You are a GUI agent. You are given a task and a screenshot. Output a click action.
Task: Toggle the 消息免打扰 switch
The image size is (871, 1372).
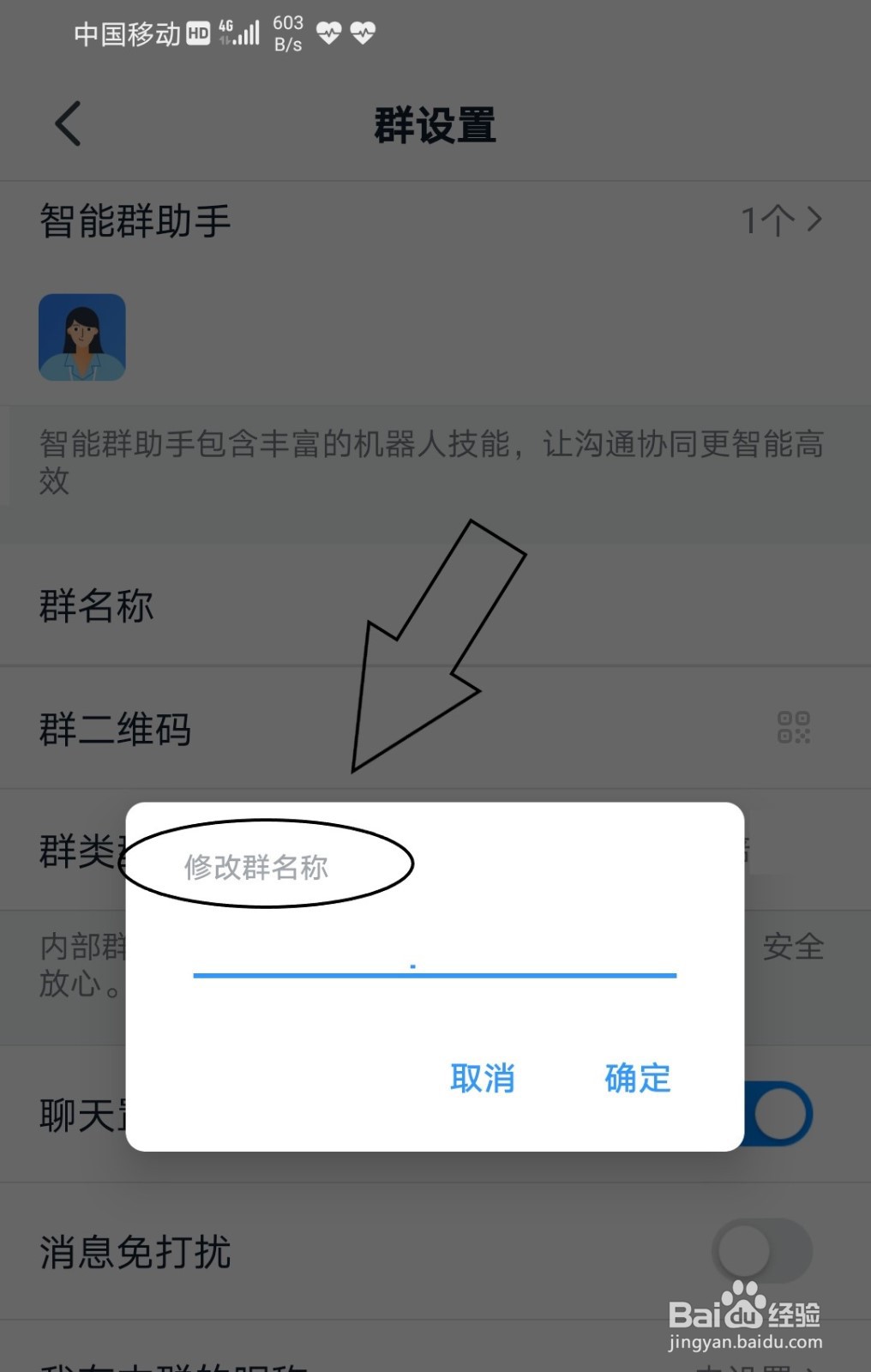762,1251
